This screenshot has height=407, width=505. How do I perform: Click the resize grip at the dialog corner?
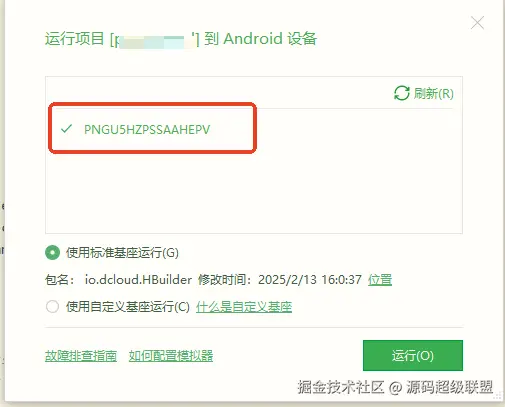pos(498,396)
